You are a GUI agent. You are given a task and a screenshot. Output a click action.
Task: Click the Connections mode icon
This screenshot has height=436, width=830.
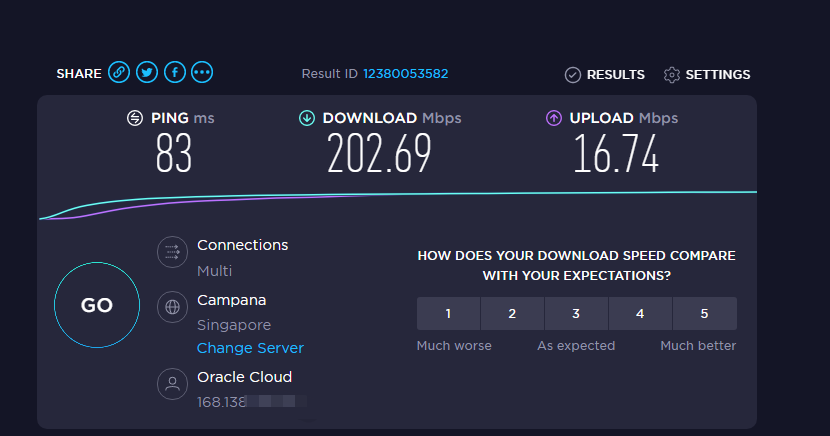tap(172, 252)
